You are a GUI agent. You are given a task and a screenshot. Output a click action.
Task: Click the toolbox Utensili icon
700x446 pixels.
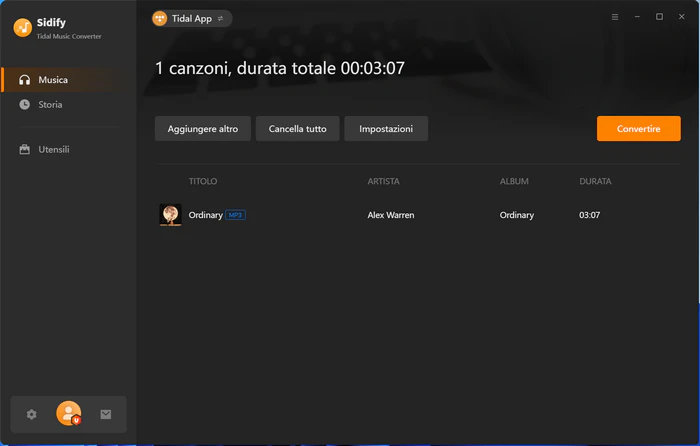click(25, 150)
